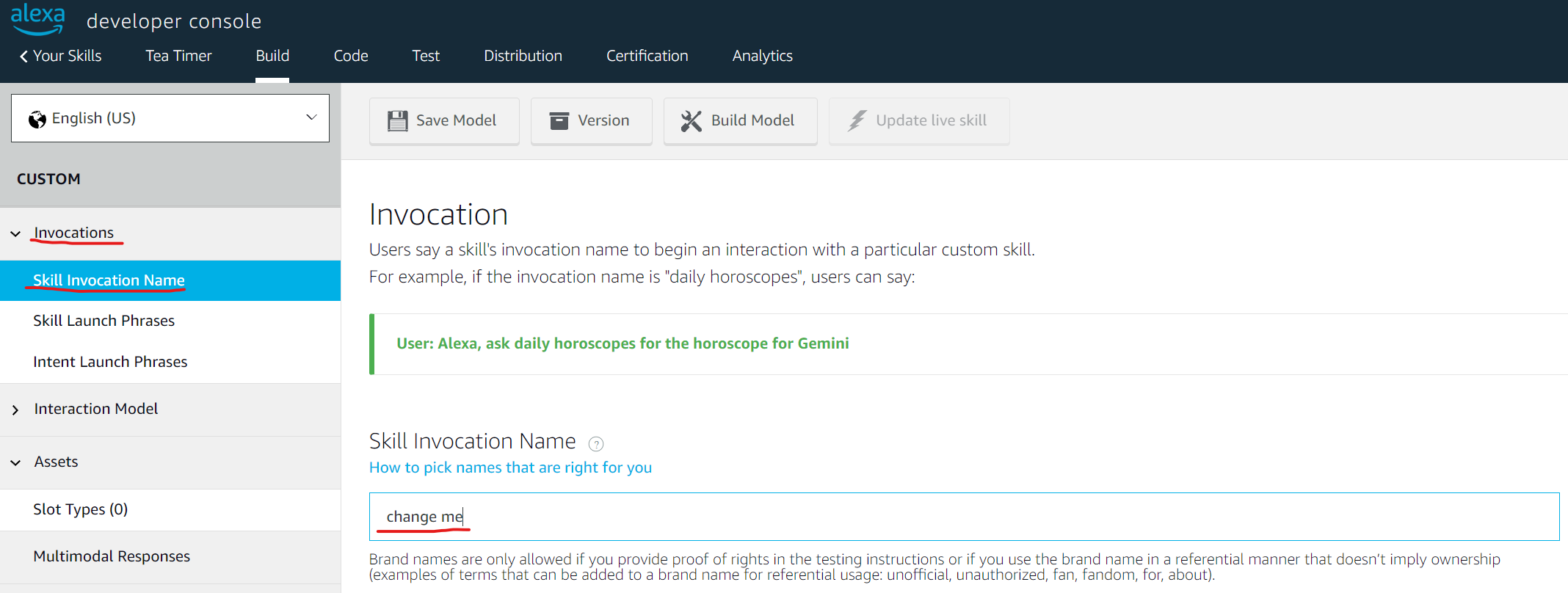1568x593 pixels.
Task: Select Intent Launch Phrases in sidebar
Action: coord(170,362)
